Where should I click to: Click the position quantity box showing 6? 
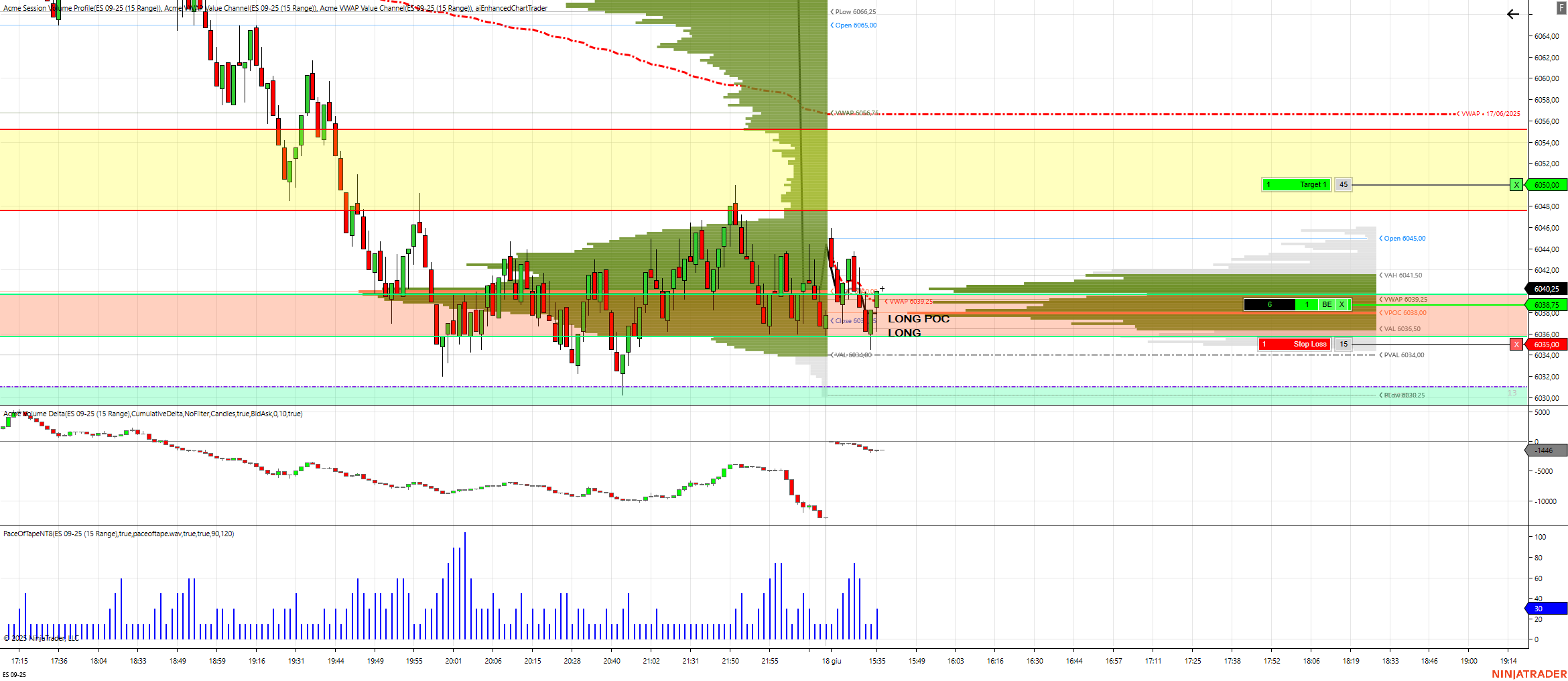point(1269,305)
